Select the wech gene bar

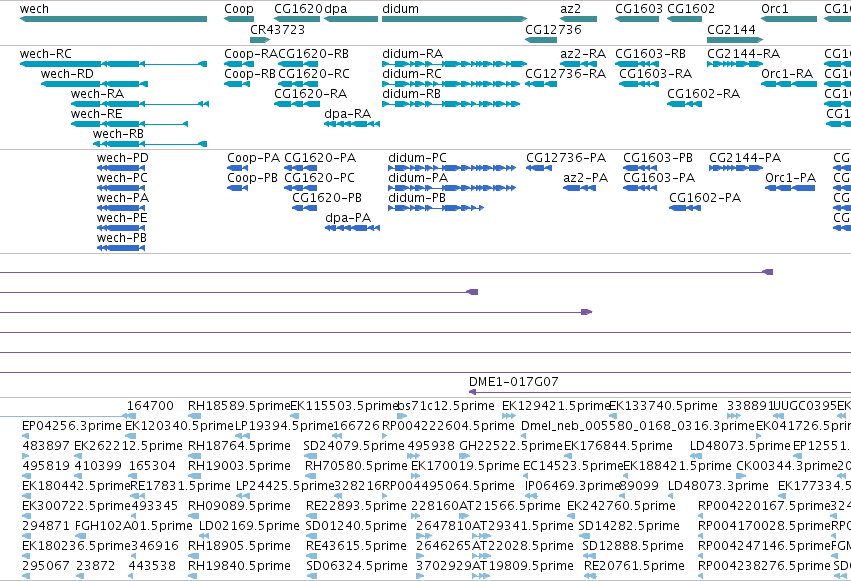click(x=113, y=19)
